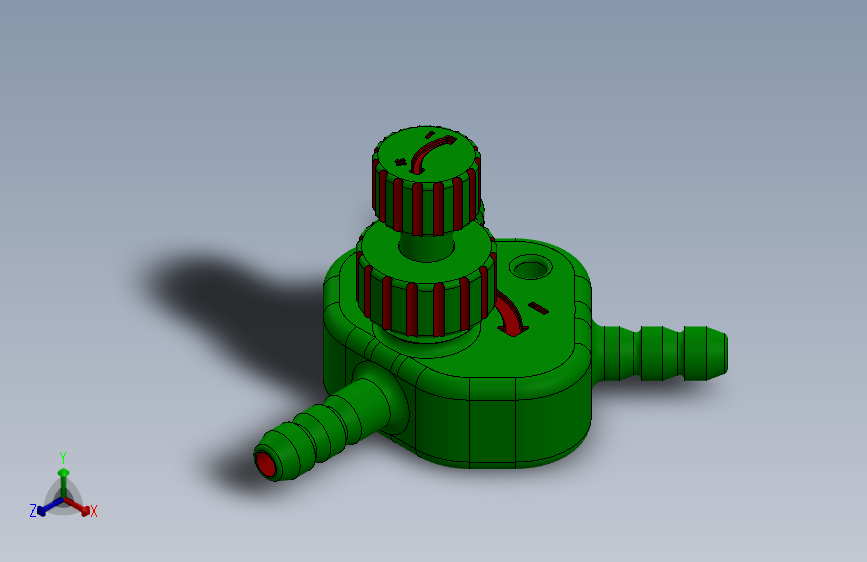Select the right barbed hose fitting
Screen dimensions: 867x562
coord(660,353)
